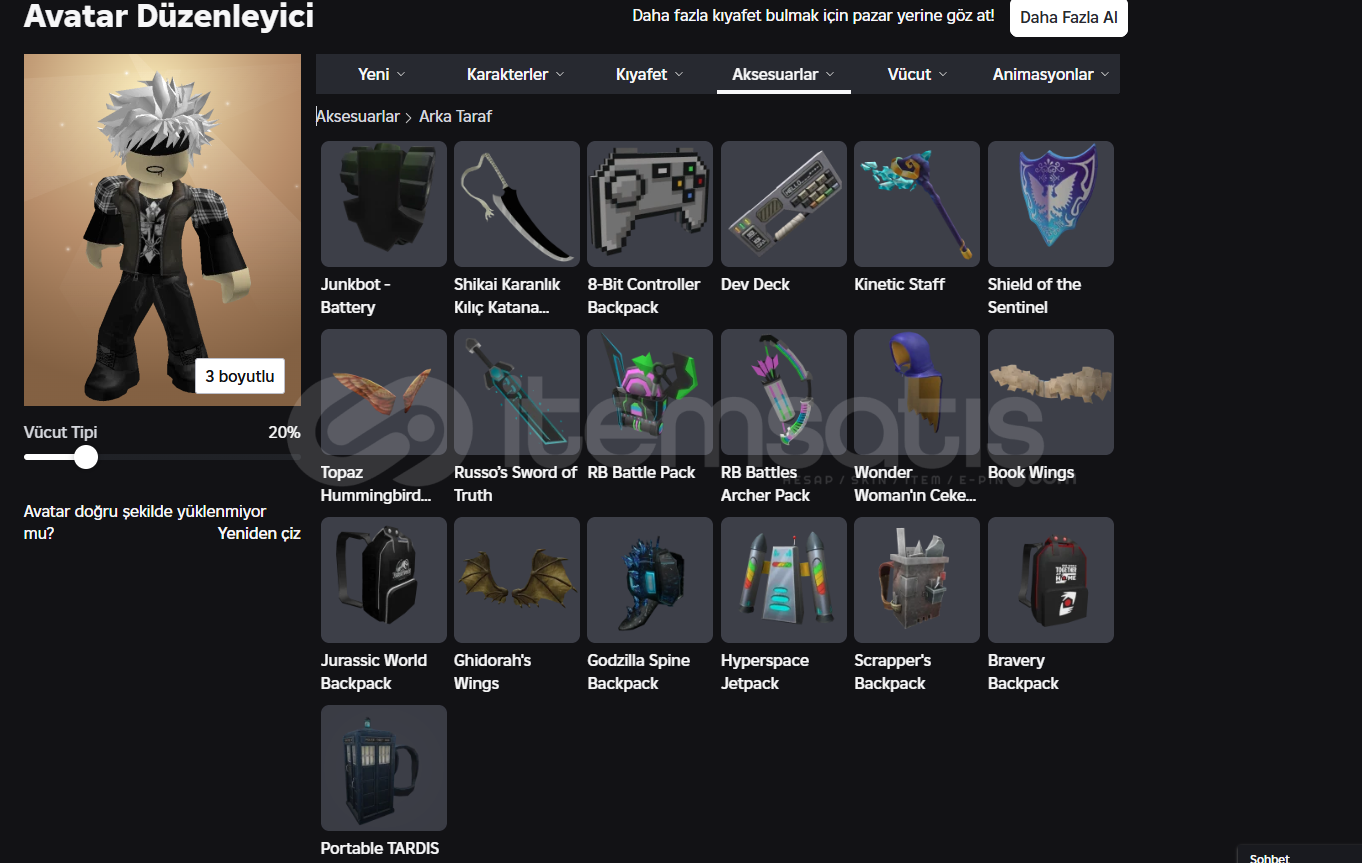Click the "RB Battle Pack" label
This screenshot has height=863, width=1362.
(641, 472)
